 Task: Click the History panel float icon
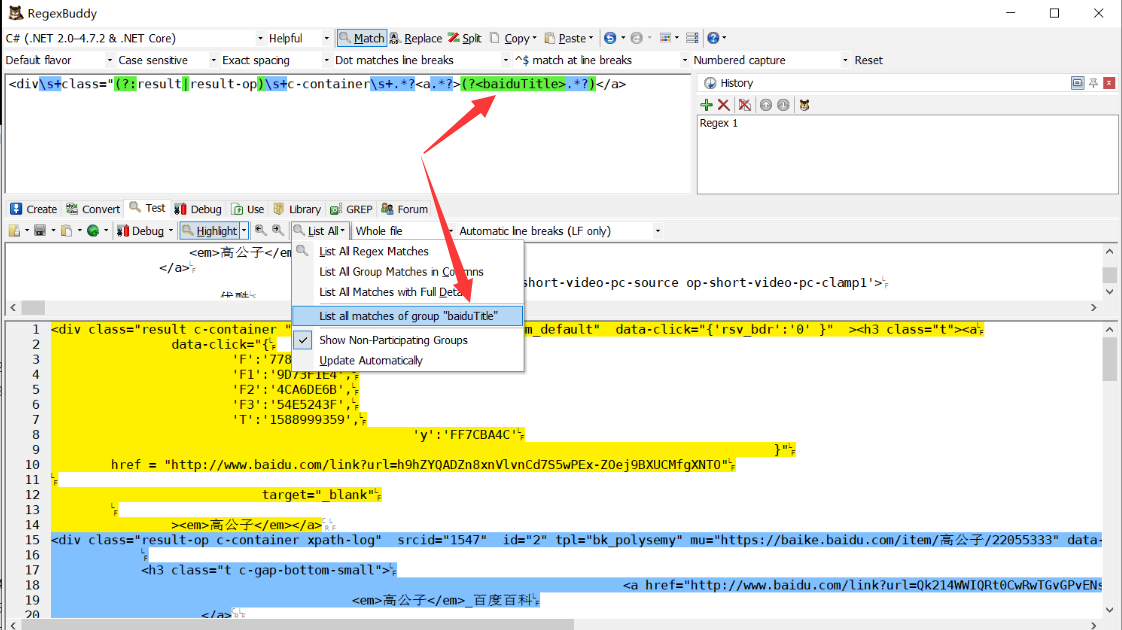[x=1077, y=83]
